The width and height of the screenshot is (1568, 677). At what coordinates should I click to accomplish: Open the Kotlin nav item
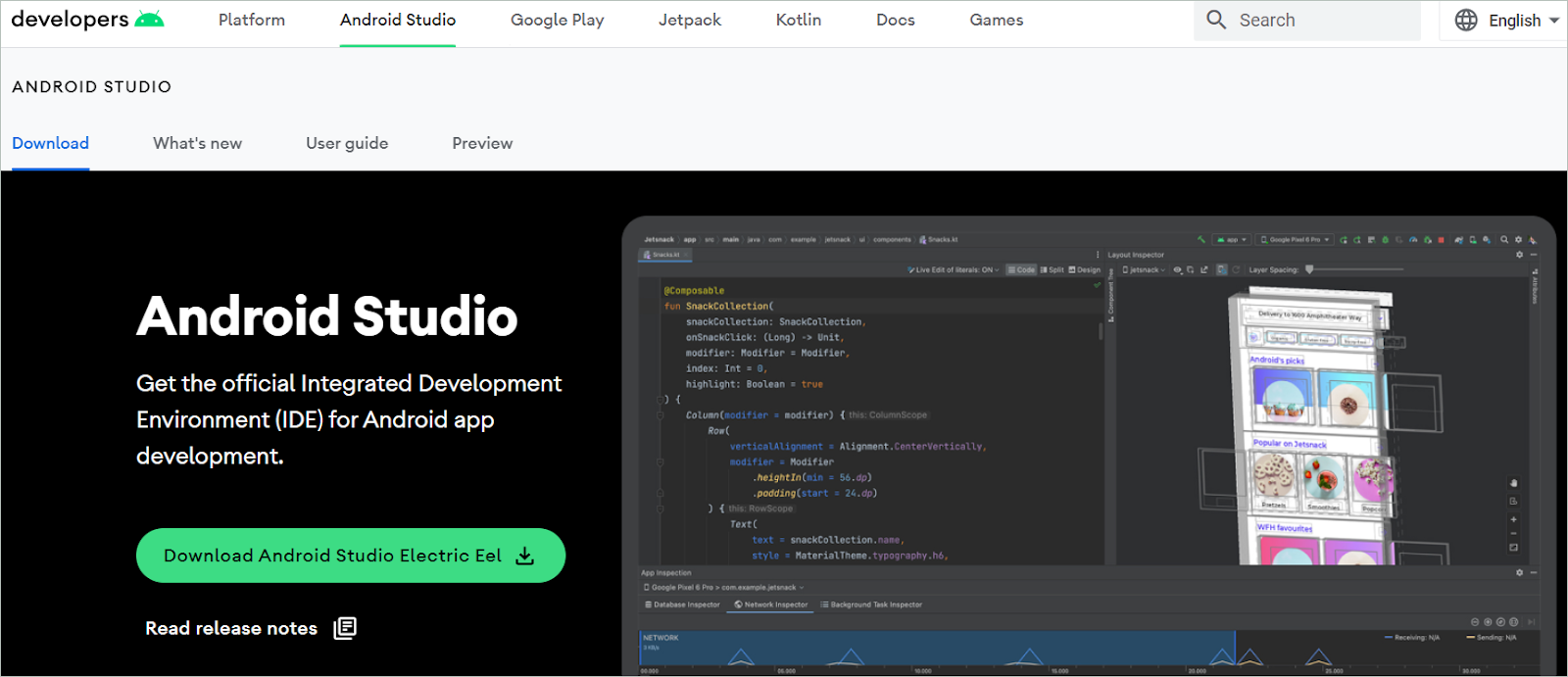pos(799,20)
